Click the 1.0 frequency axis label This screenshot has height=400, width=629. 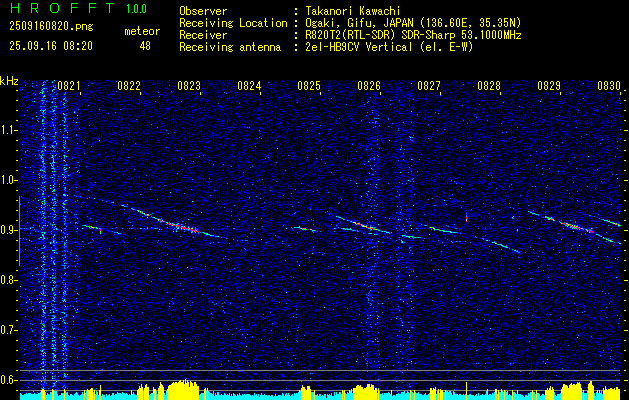(9, 181)
